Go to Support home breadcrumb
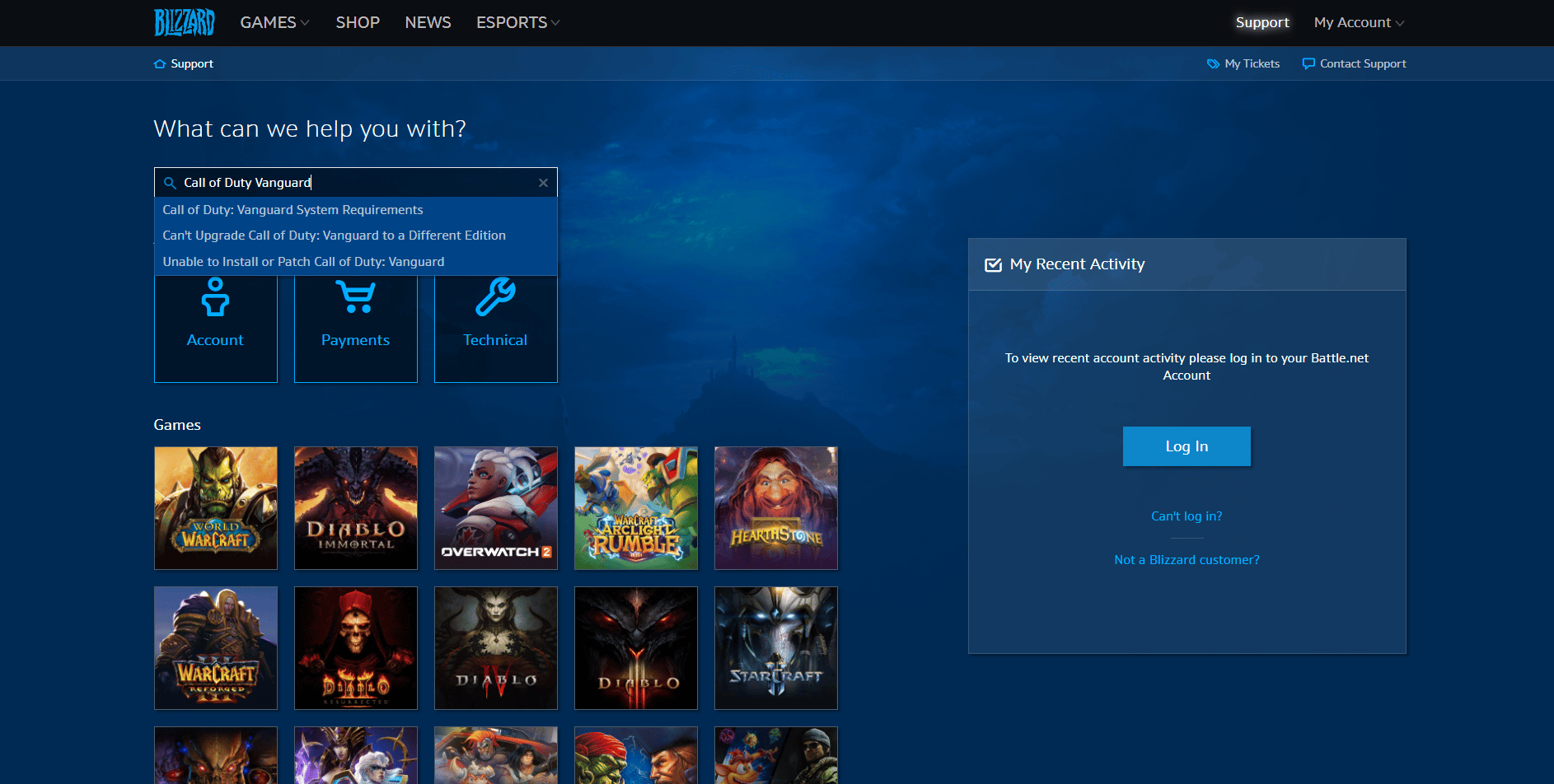The image size is (1554, 784). coord(184,63)
